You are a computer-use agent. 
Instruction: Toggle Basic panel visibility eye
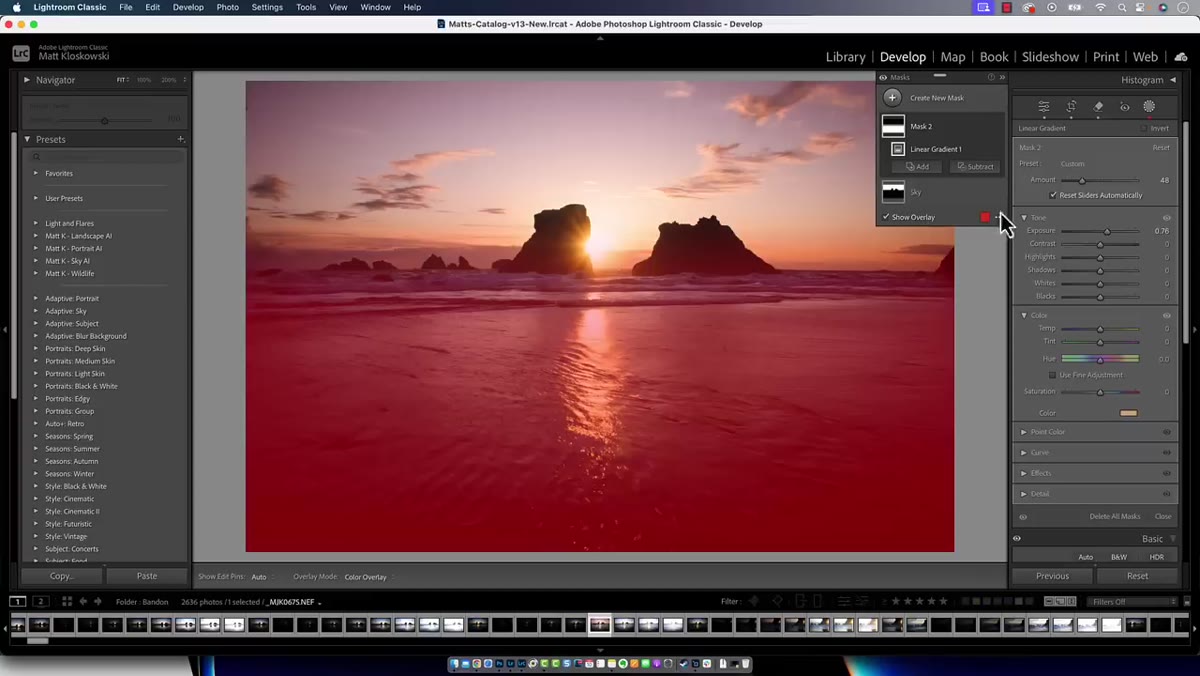click(x=1017, y=539)
